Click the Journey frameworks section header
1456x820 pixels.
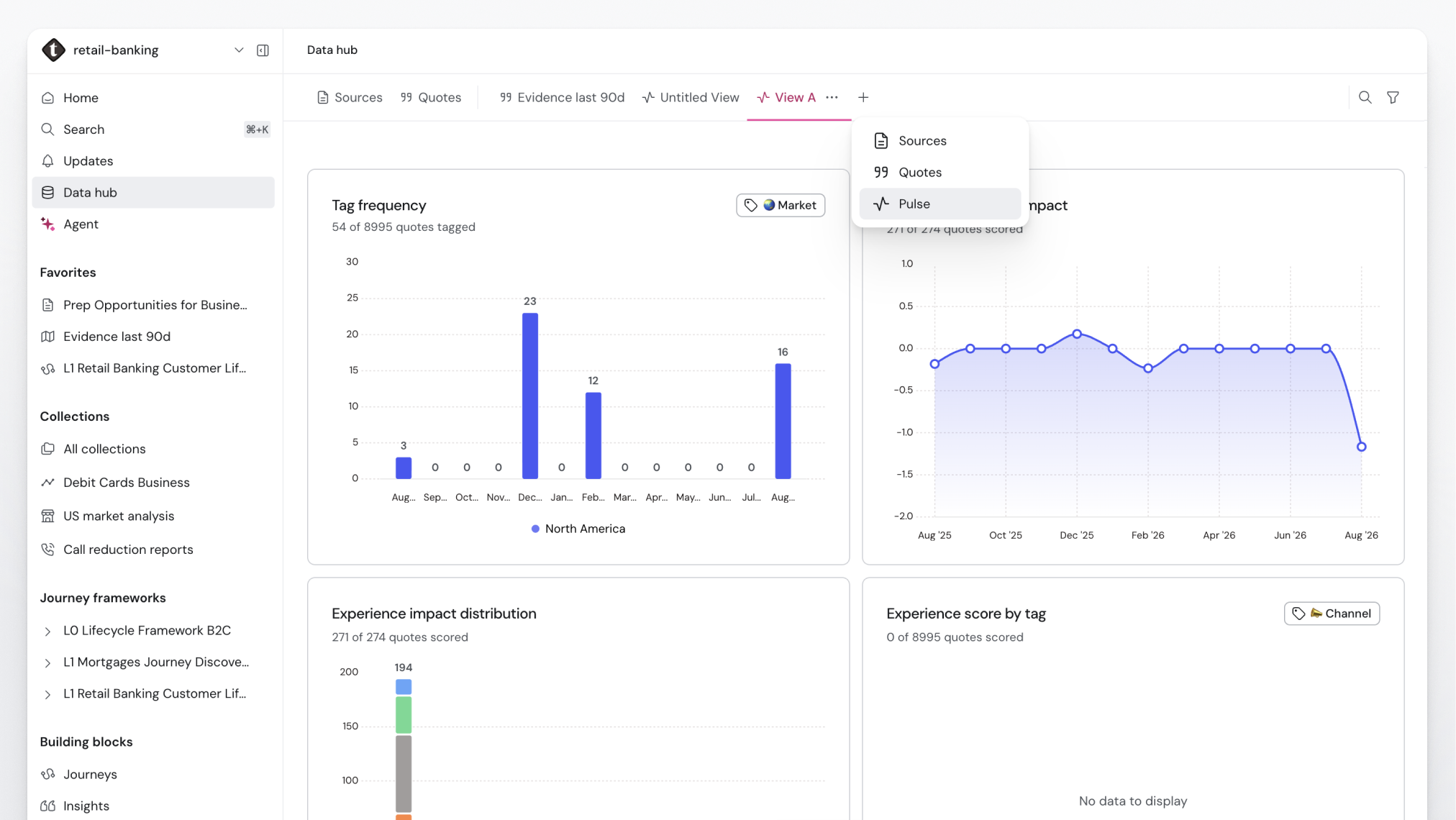[103, 598]
